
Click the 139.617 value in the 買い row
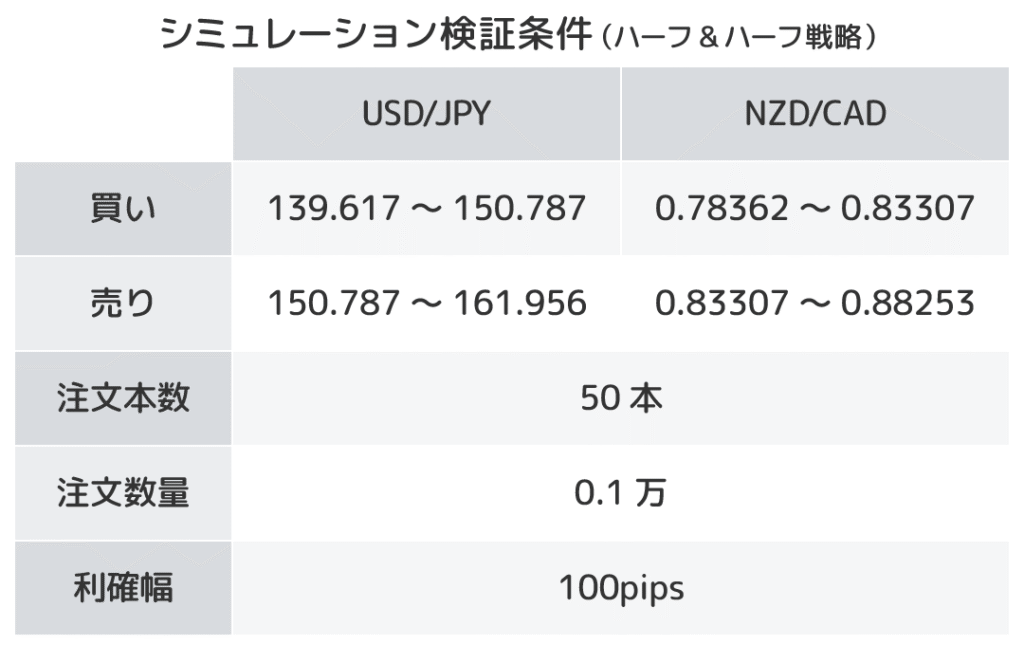coord(326,208)
